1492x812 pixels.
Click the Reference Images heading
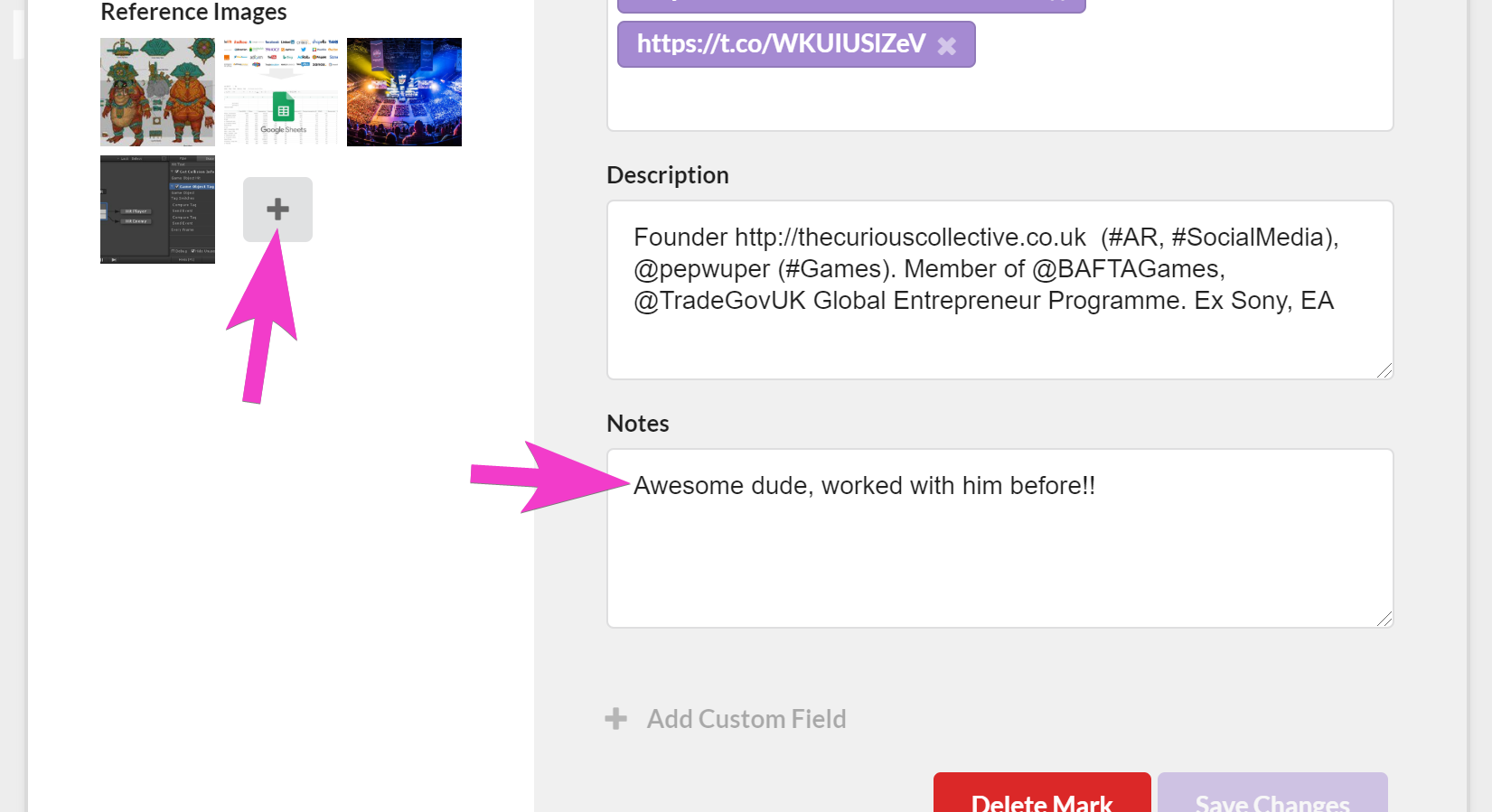(x=193, y=13)
